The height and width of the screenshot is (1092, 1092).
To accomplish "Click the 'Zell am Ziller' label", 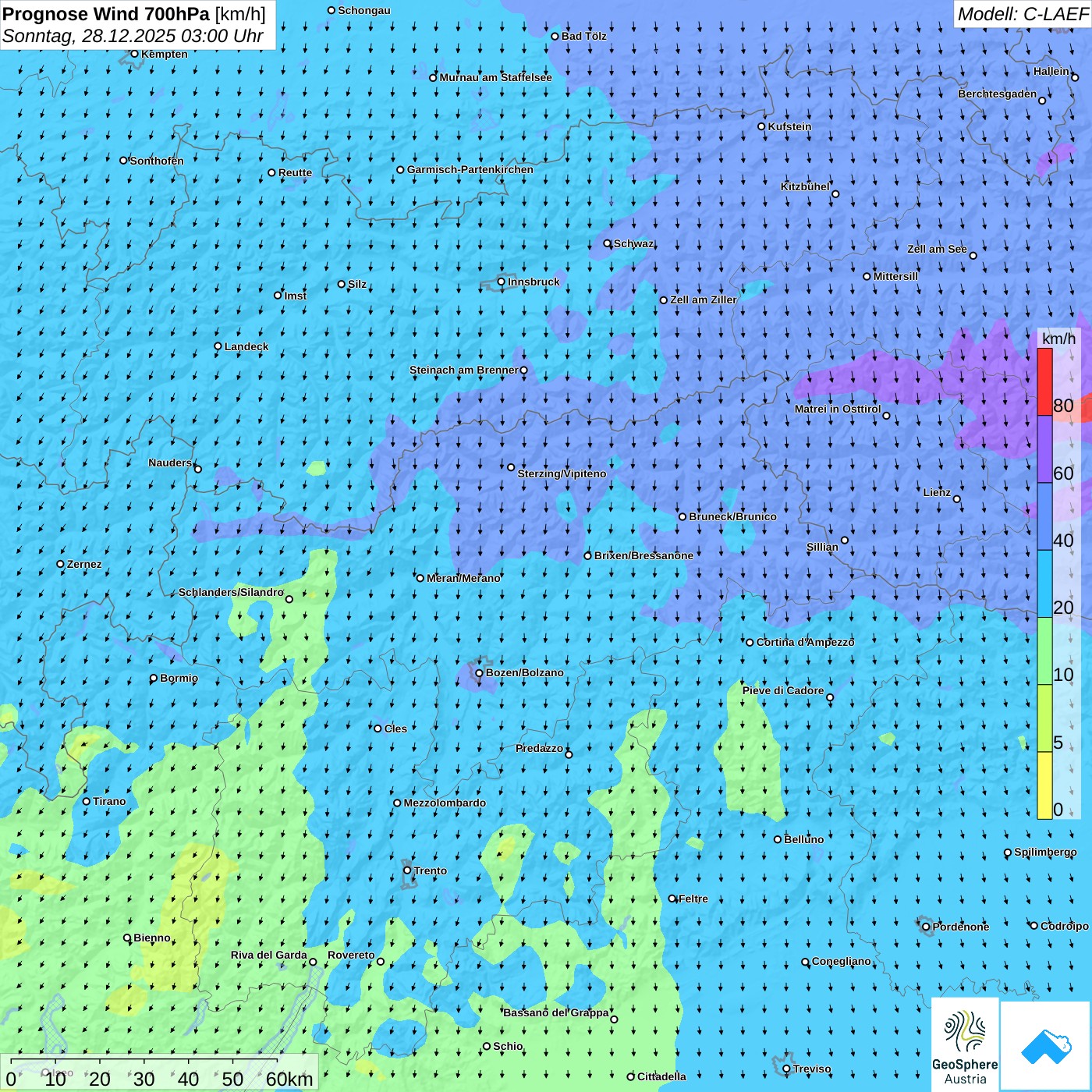I will point(704,300).
